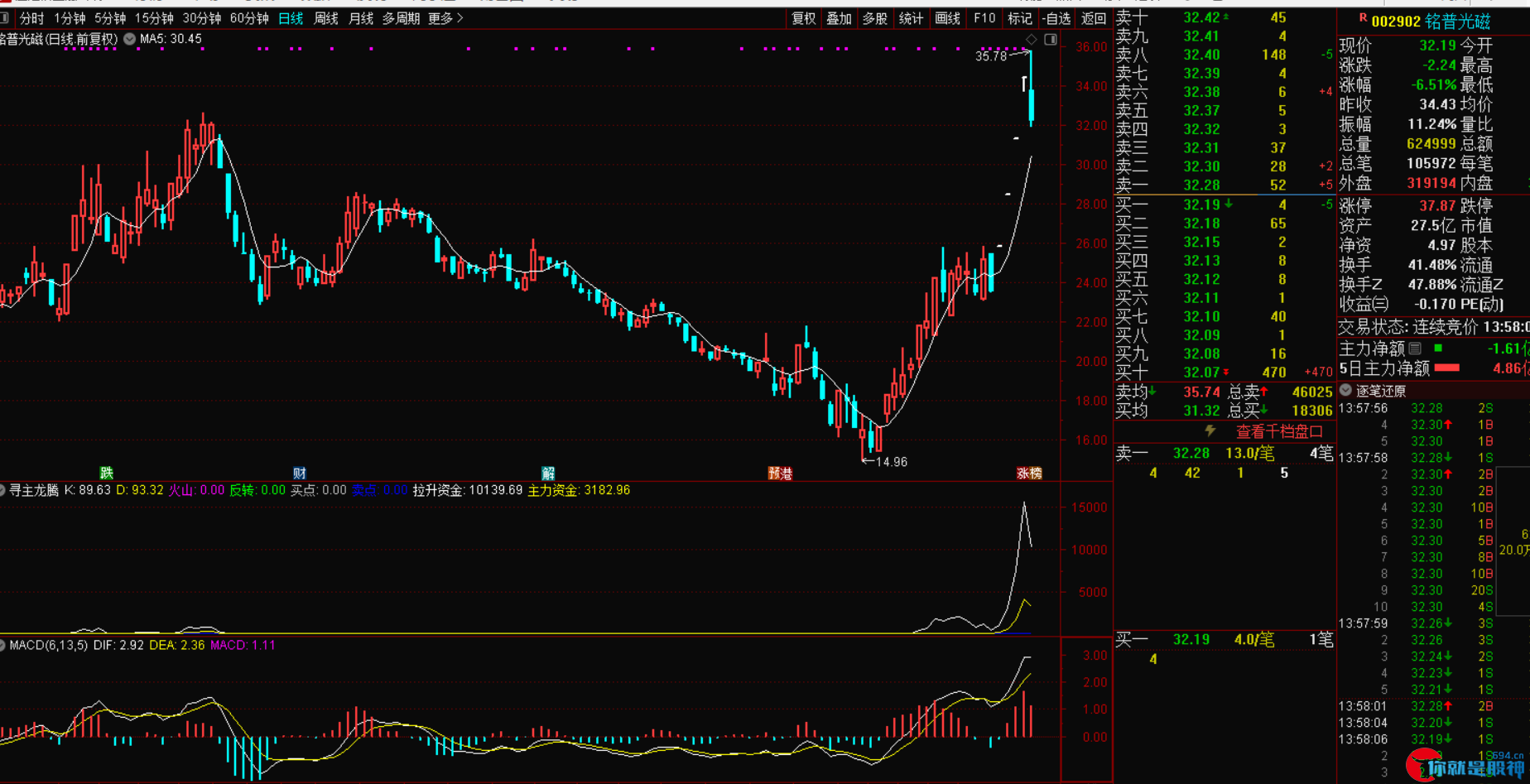Image resolution: width=1530 pixels, height=784 pixels.
Task: Click the 画线 drawing button
Action: (x=947, y=18)
